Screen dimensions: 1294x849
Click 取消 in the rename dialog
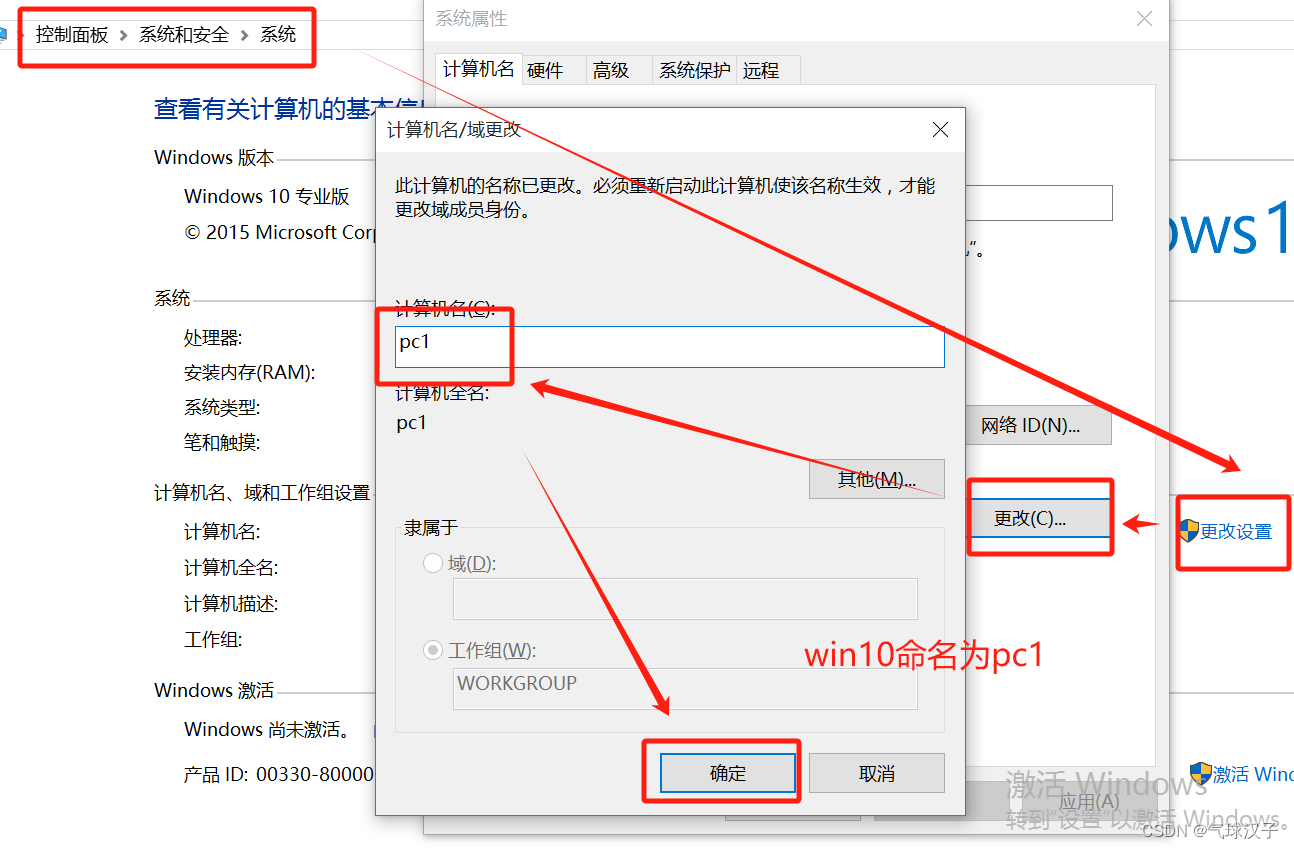coord(877,773)
